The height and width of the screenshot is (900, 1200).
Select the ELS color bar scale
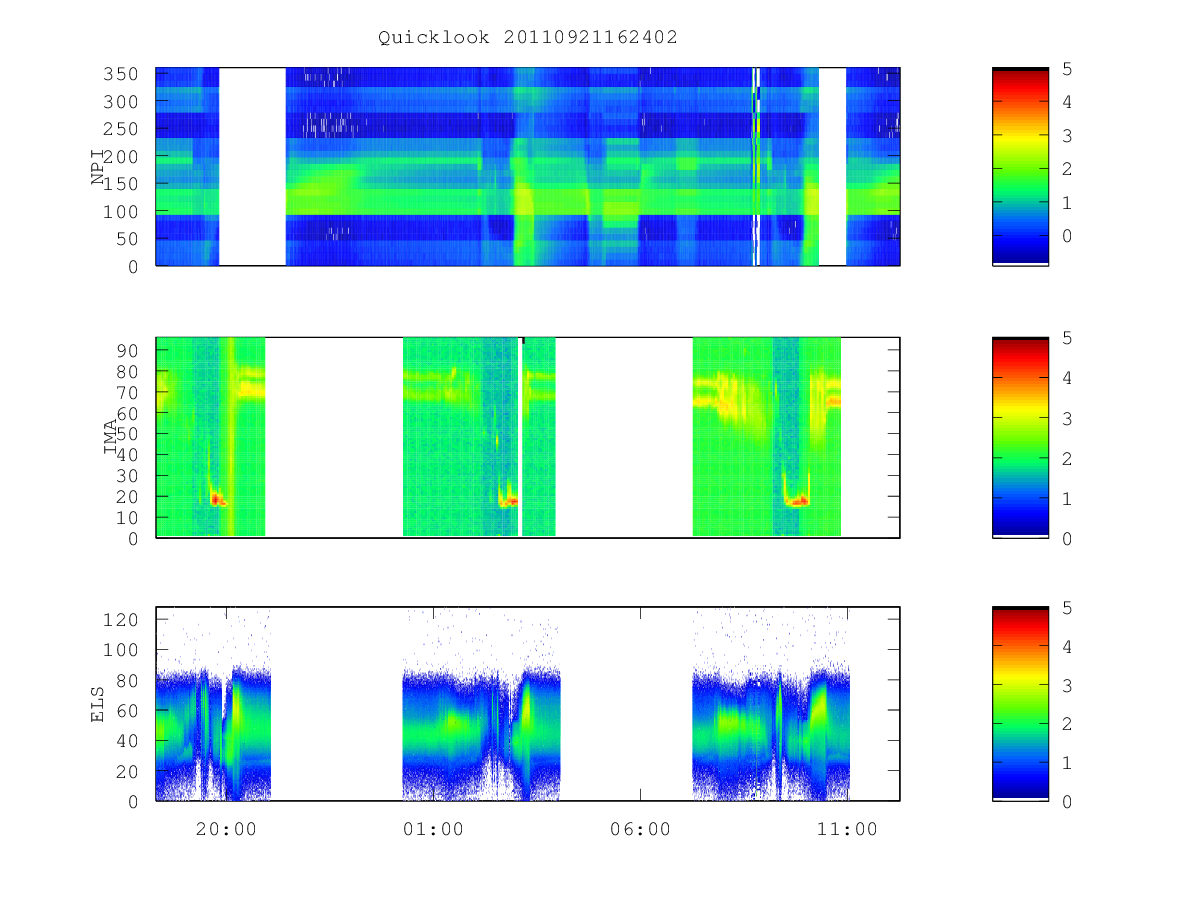1020,704
